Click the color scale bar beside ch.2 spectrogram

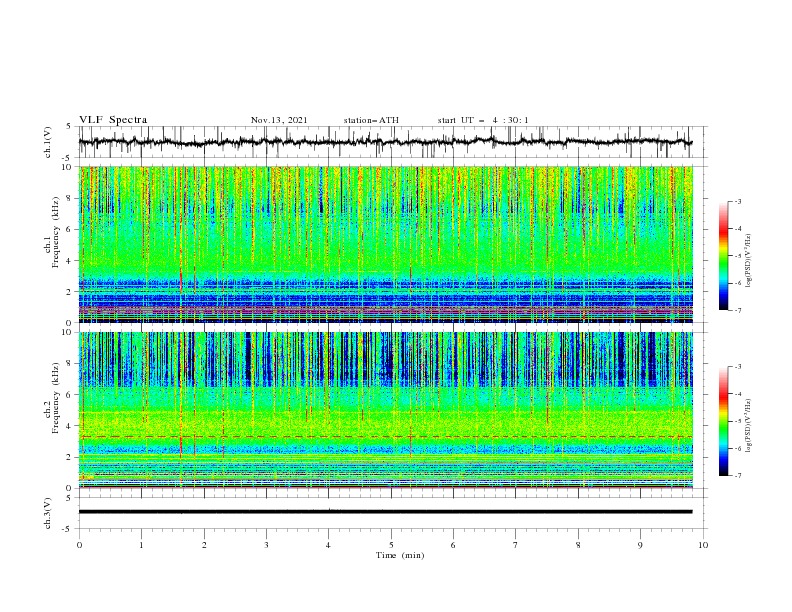(x=724, y=421)
